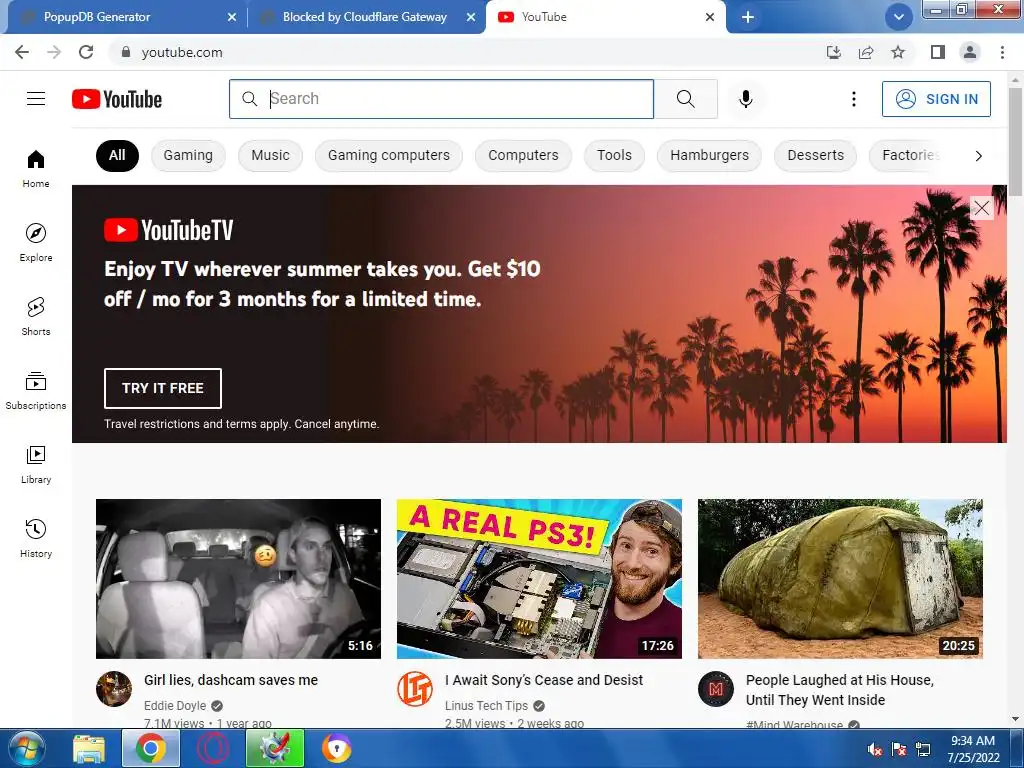
Task: Click the page vertical scrollbar thumb
Action: click(x=1015, y=140)
